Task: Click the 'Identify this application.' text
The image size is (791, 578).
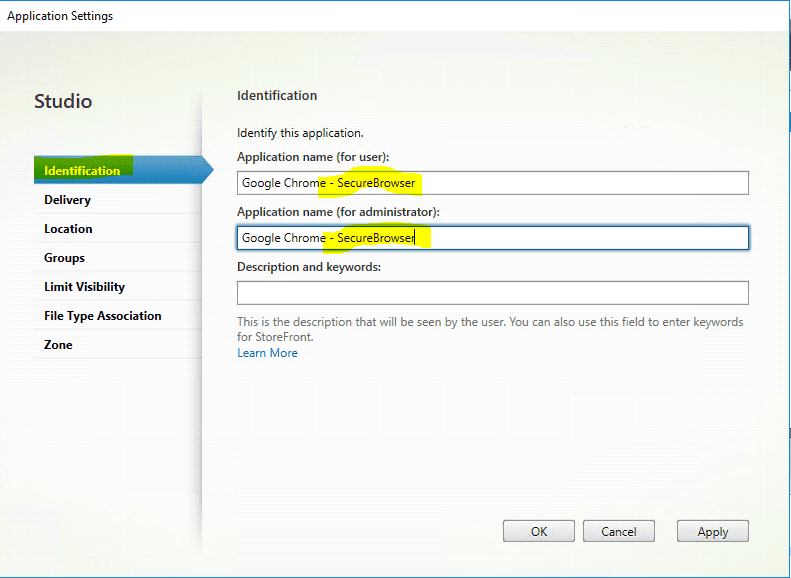Action: (300, 133)
